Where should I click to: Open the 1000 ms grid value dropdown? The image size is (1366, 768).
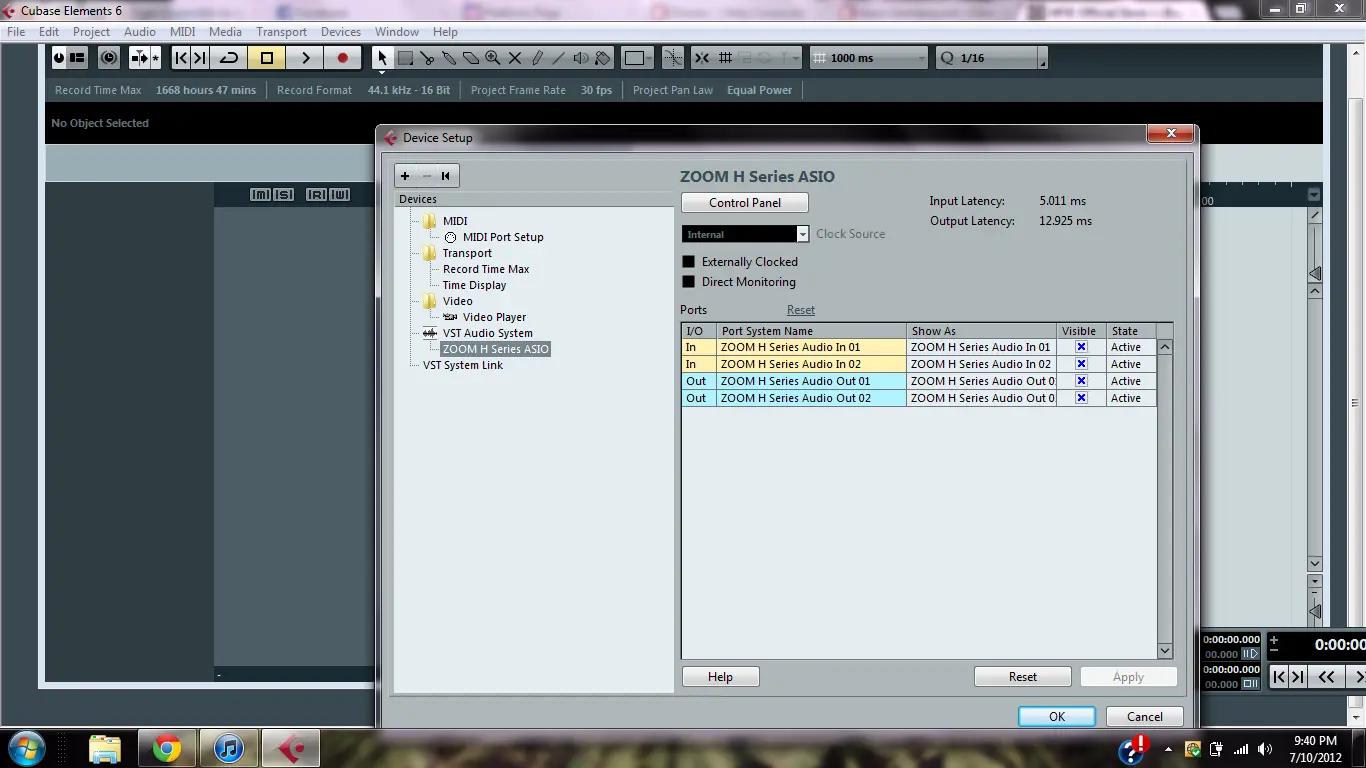click(870, 58)
